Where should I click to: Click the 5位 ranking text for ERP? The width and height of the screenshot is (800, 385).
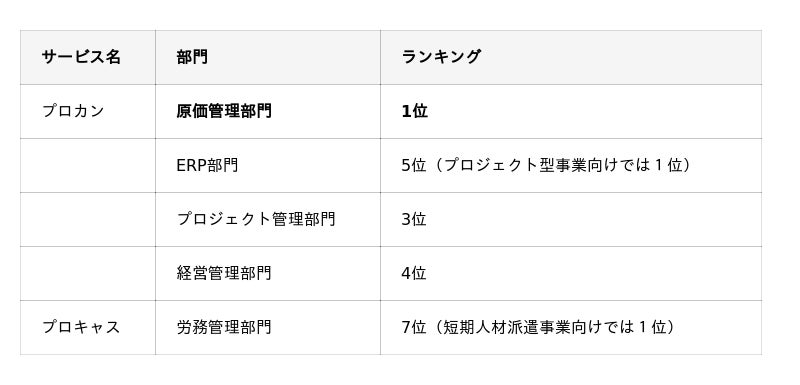[413, 165]
